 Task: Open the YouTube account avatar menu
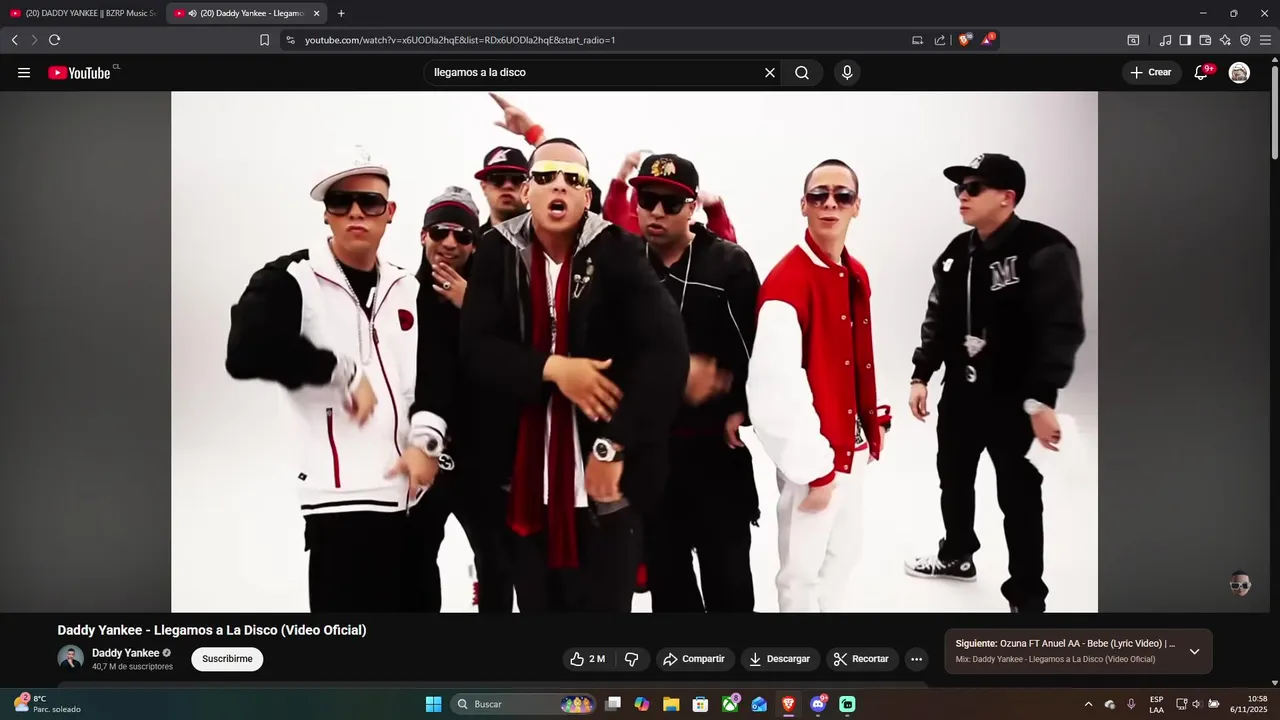(x=1239, y=72)
